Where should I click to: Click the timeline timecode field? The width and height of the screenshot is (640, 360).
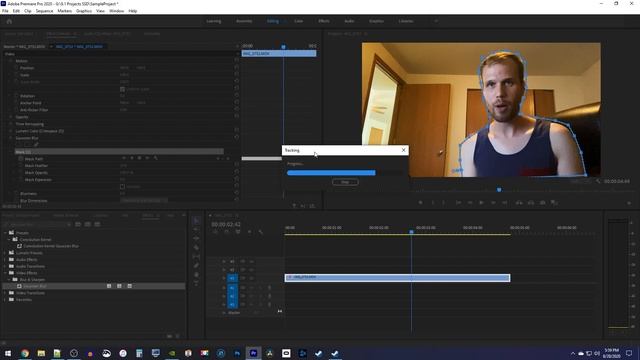pos(226,224)
